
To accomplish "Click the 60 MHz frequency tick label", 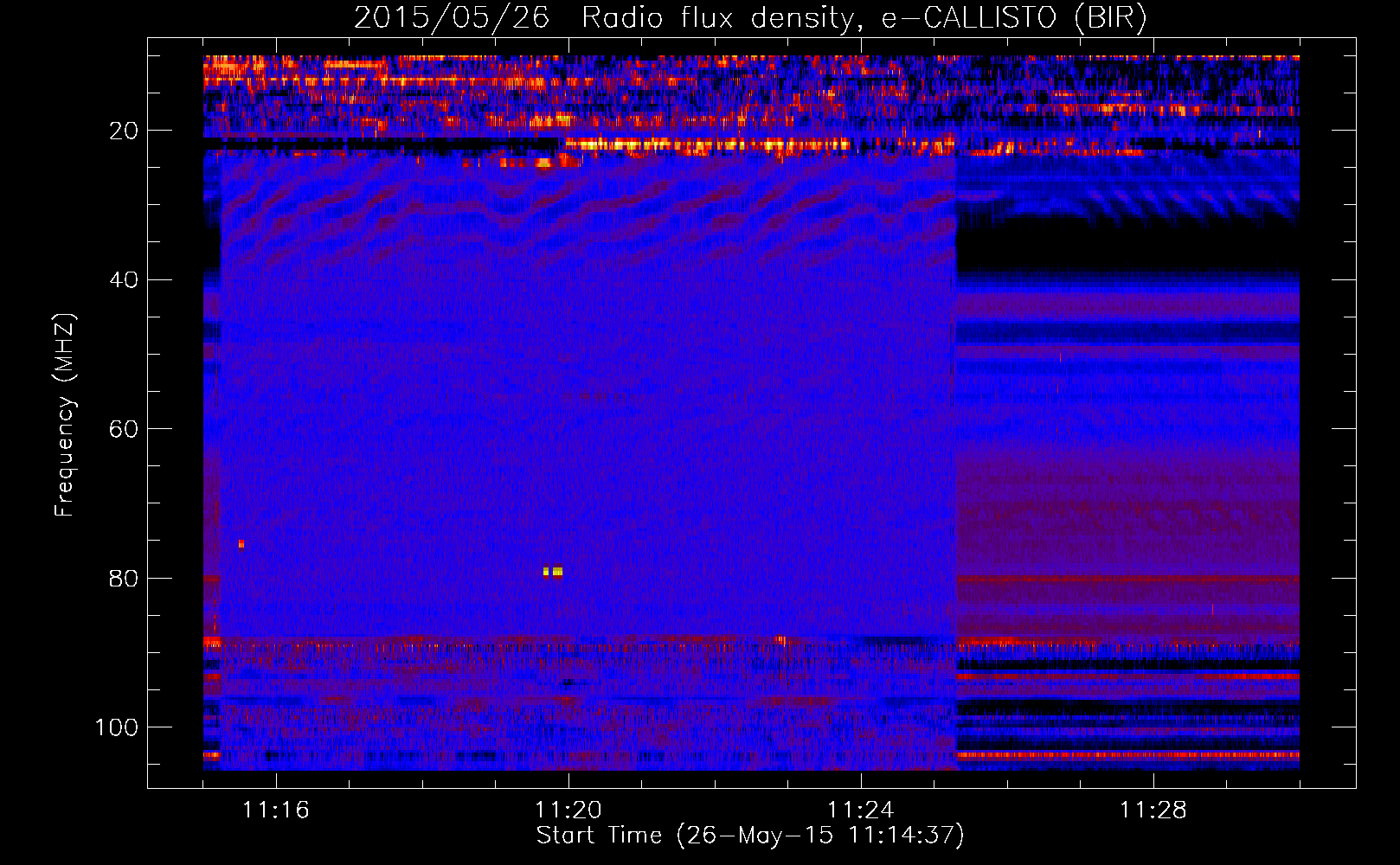I will point(124,429).
